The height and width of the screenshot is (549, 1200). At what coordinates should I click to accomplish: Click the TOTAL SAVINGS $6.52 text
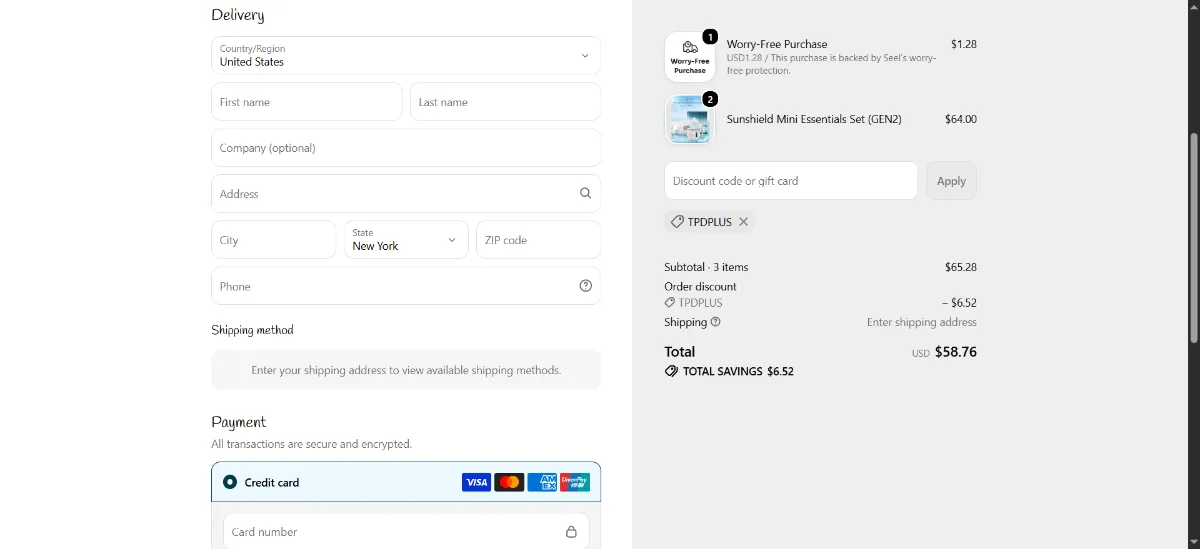(x=738, y=371)
